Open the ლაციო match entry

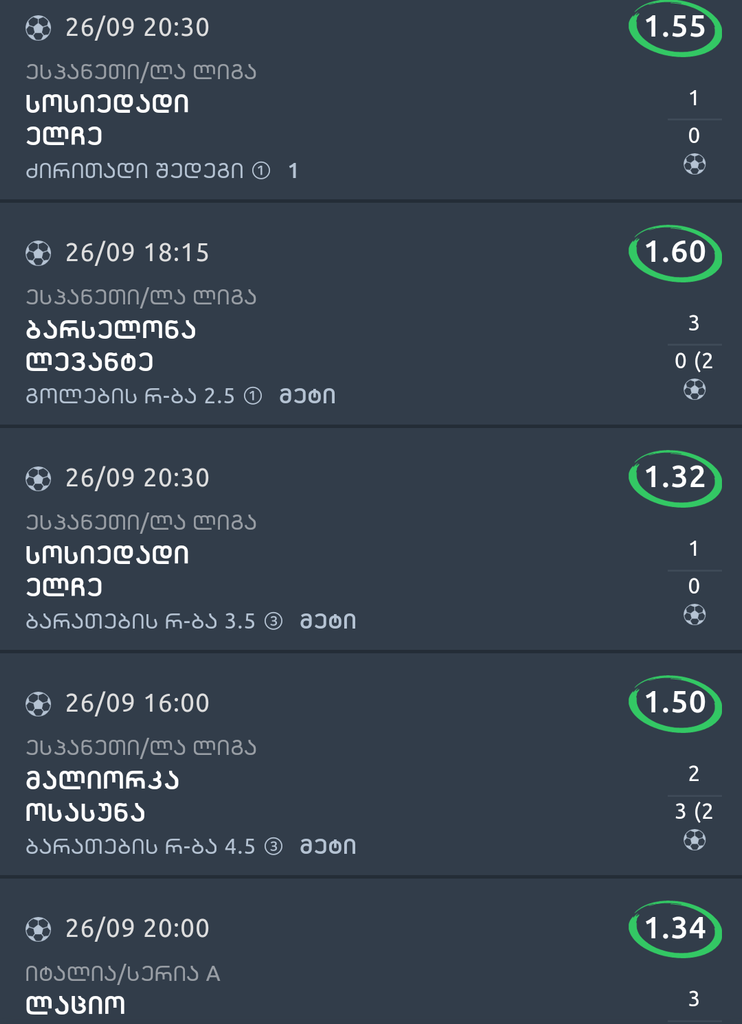(x=75, y=1005)
